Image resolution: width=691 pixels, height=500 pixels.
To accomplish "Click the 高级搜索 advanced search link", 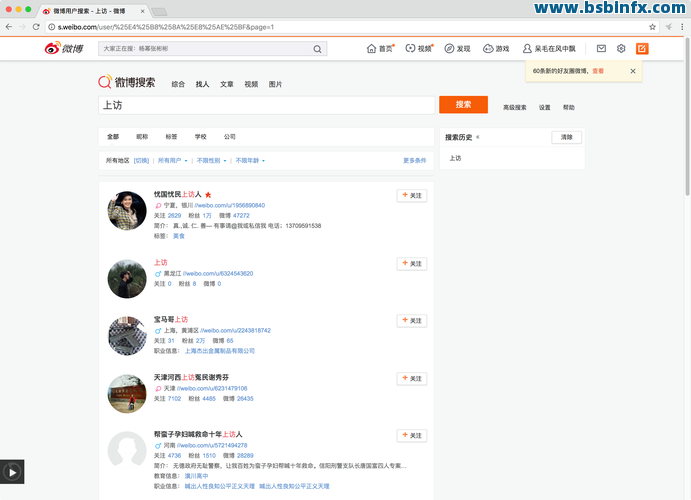I will 515,107.
